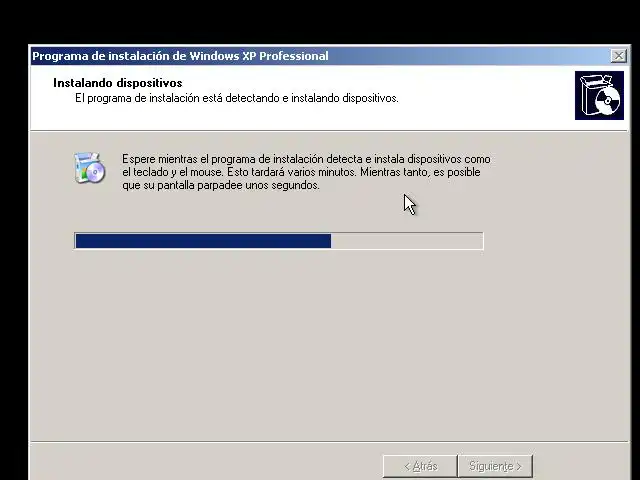Click the disabled Siguiente button

coord(495,466)
